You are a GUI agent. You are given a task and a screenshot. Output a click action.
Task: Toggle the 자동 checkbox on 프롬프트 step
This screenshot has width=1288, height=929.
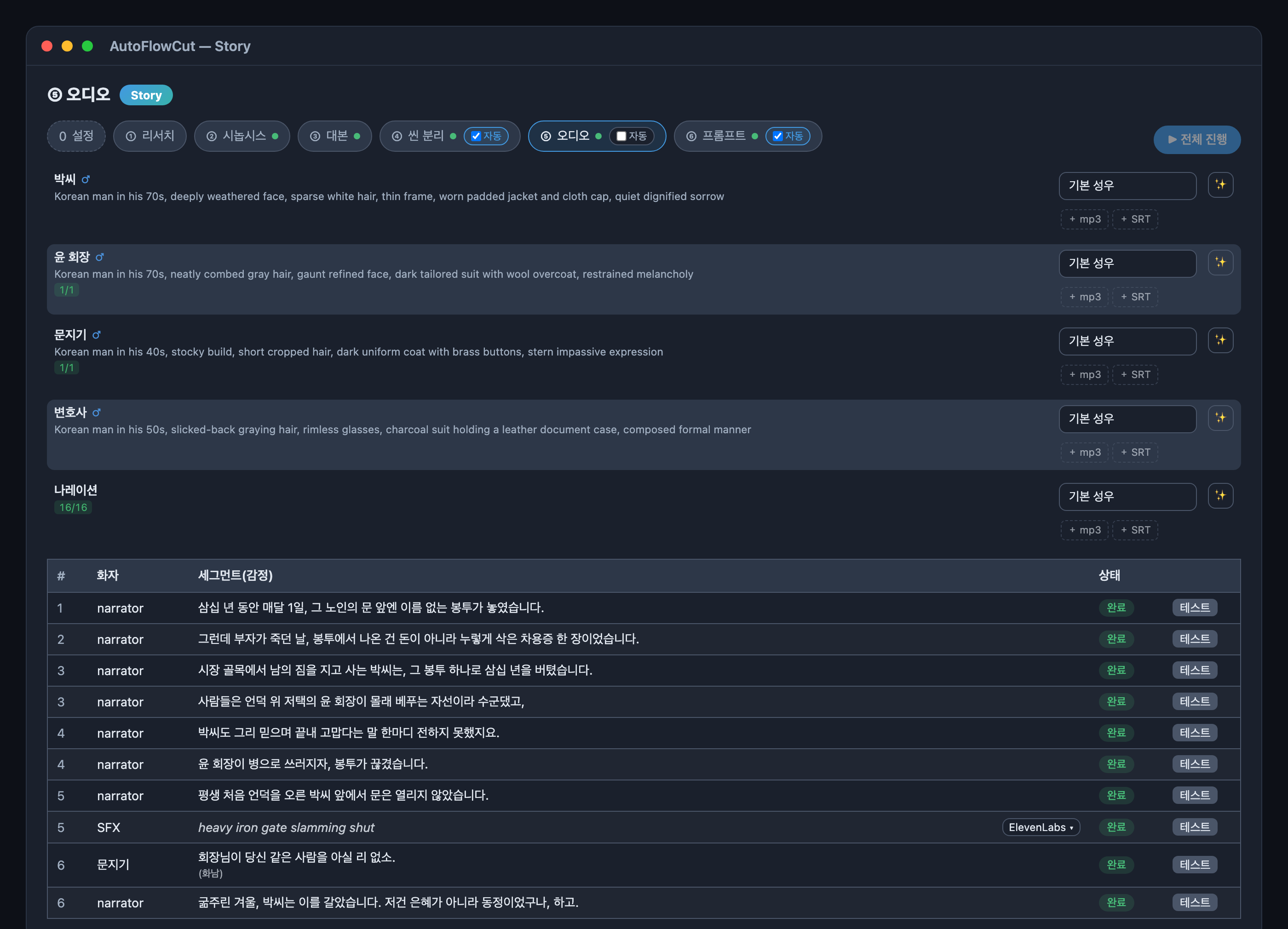(x=777, y=136)
